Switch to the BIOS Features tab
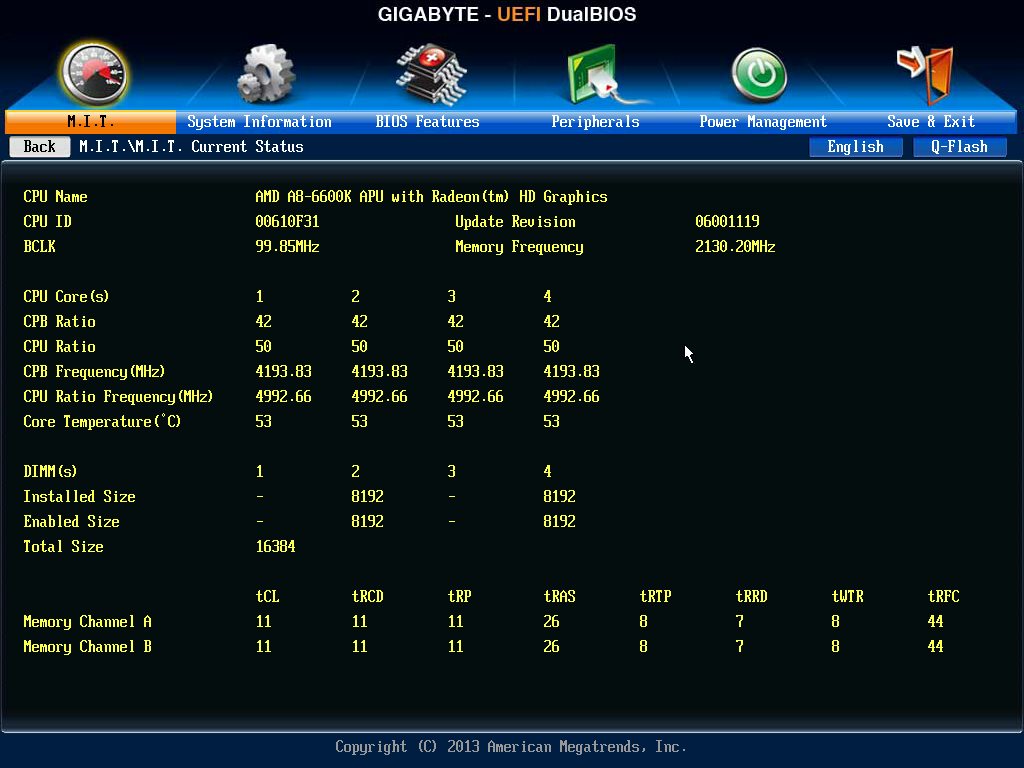 coord(427,121)
